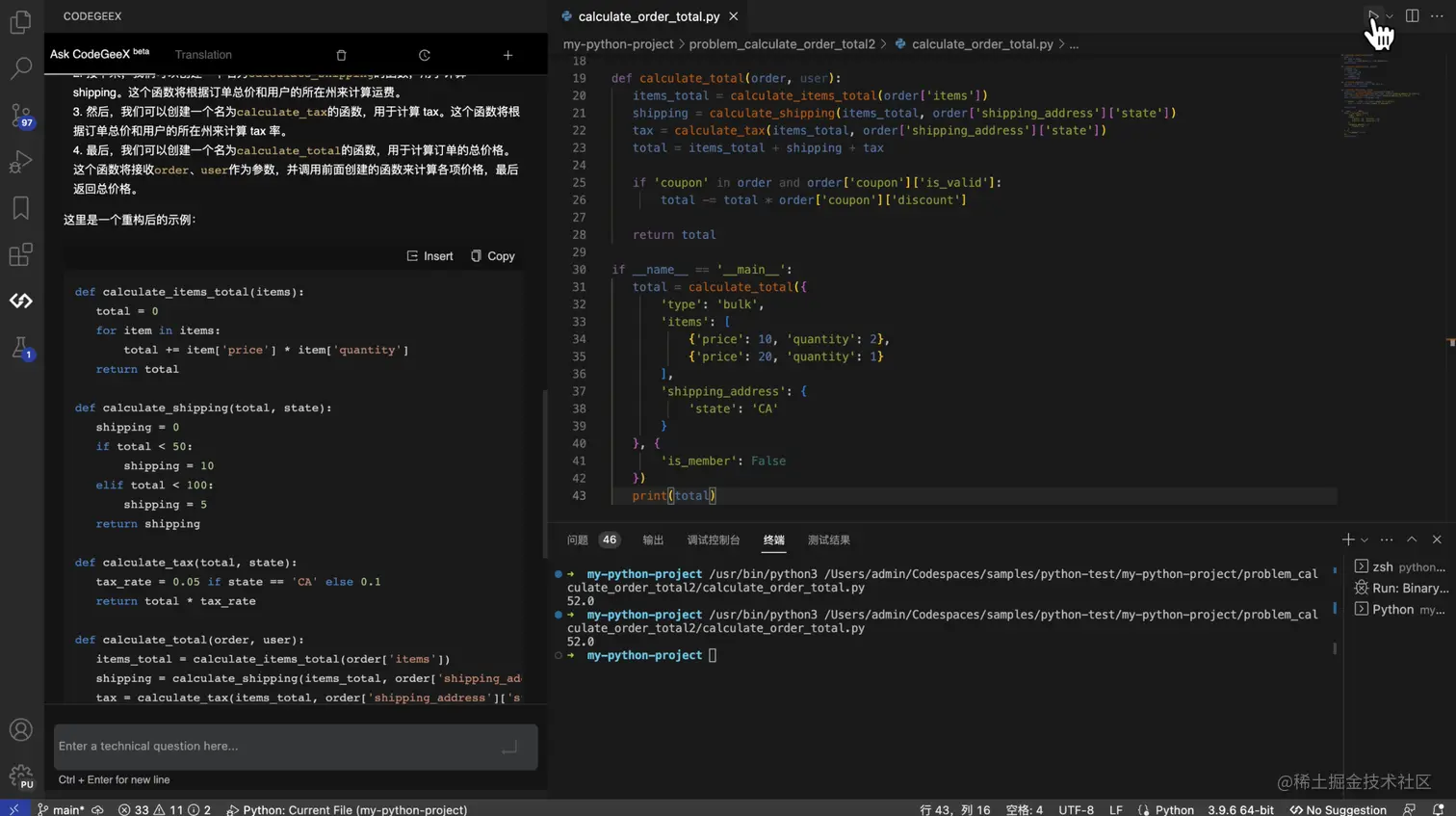Change the 空格: 4 indentation setting
This screenshot has width=1456, height=816.
click(1025, 809)
